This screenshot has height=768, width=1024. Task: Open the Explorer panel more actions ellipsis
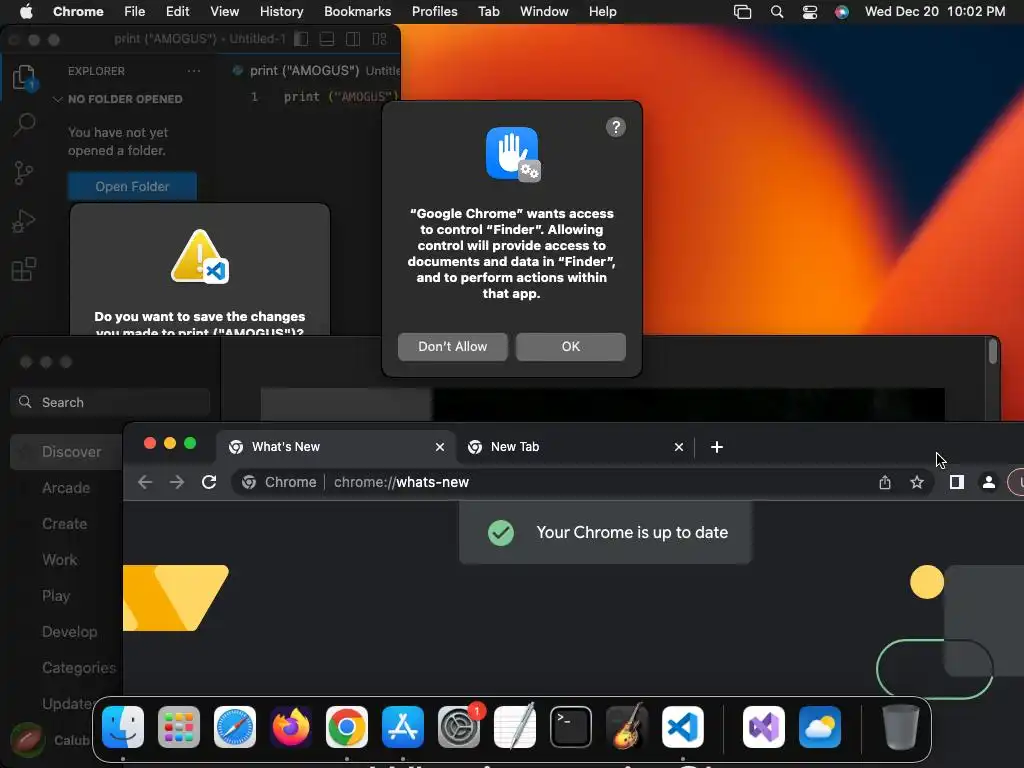coord(194,71)
